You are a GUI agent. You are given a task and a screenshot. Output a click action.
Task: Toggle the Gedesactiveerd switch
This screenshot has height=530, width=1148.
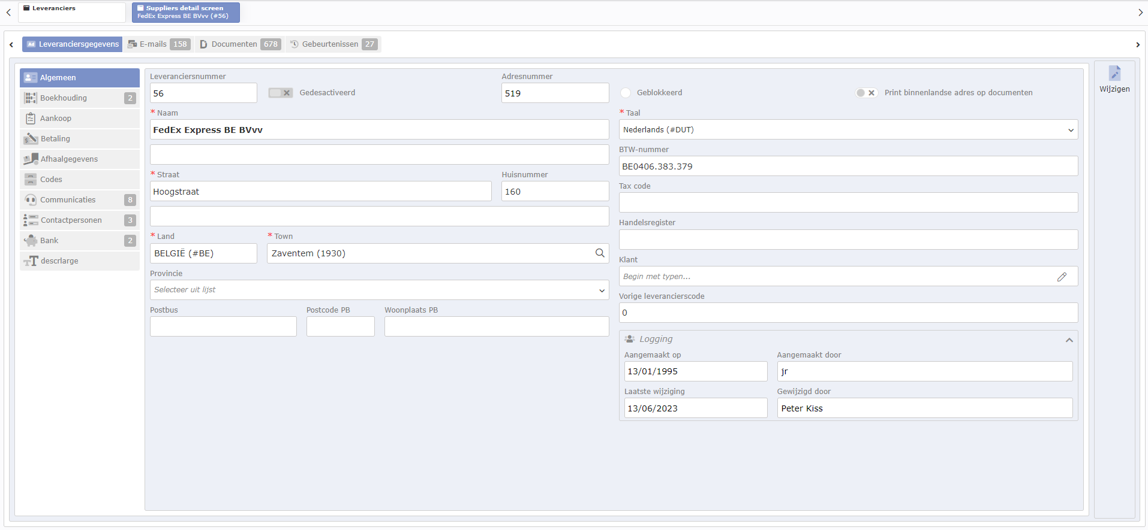(280, 93)
